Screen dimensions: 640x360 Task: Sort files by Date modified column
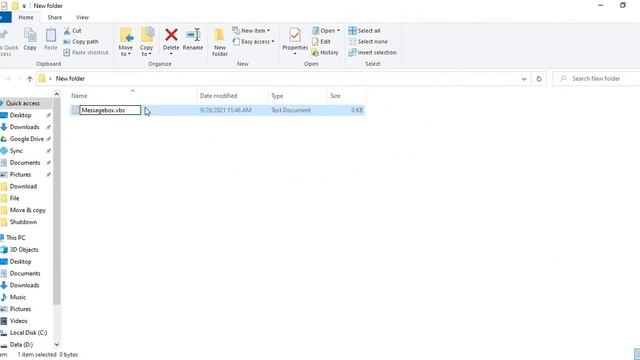point(218,96)
